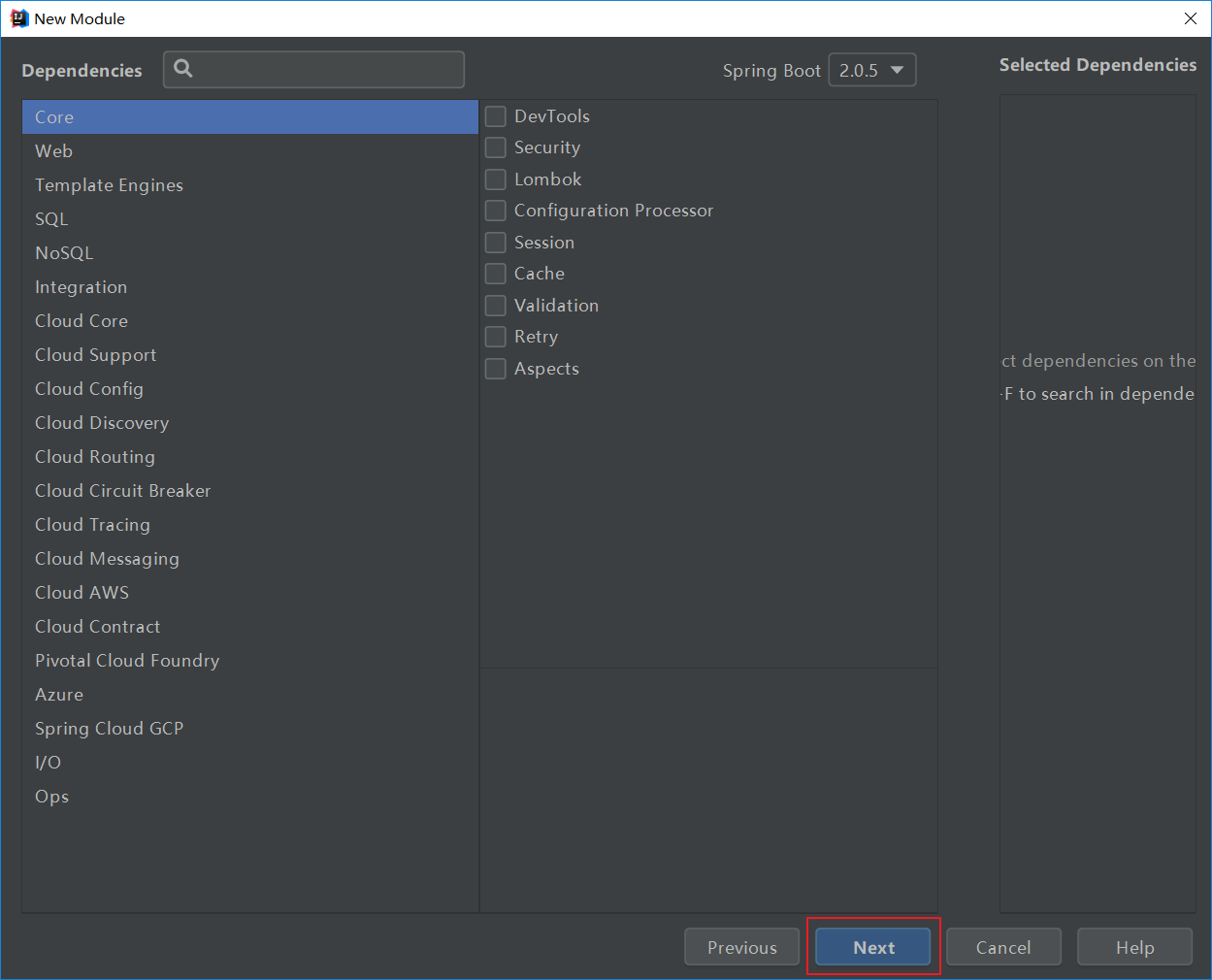Image resolution: width=1212 pixels, height=980 pixels.
Task: Select Cloud Support category
Action: pyautogui.click(x=250, y=355)
